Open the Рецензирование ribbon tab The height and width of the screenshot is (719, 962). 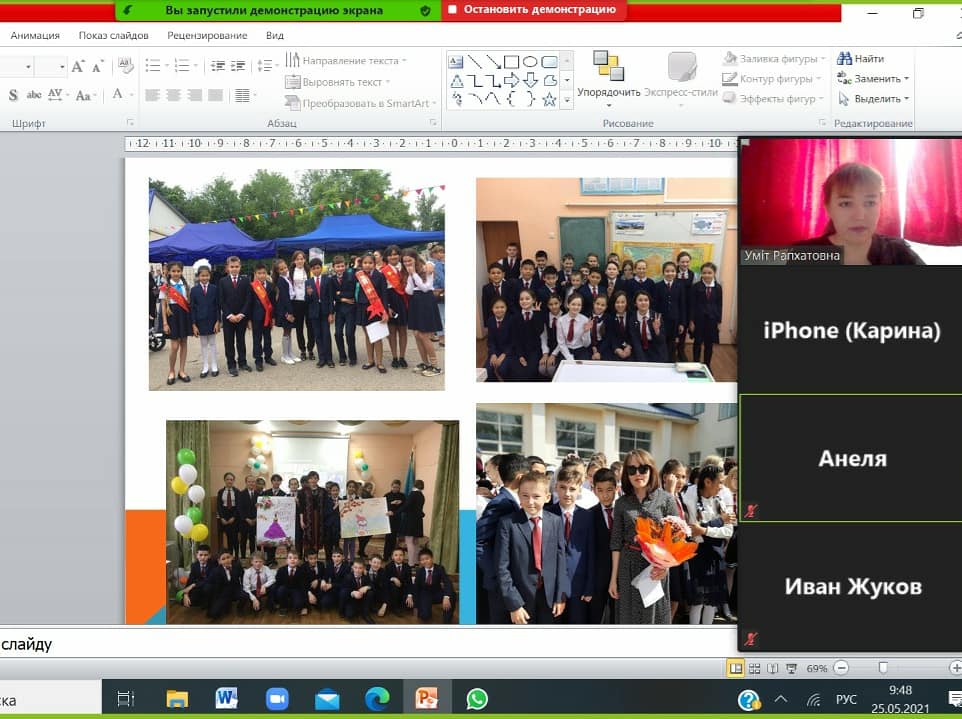(207, 35)
